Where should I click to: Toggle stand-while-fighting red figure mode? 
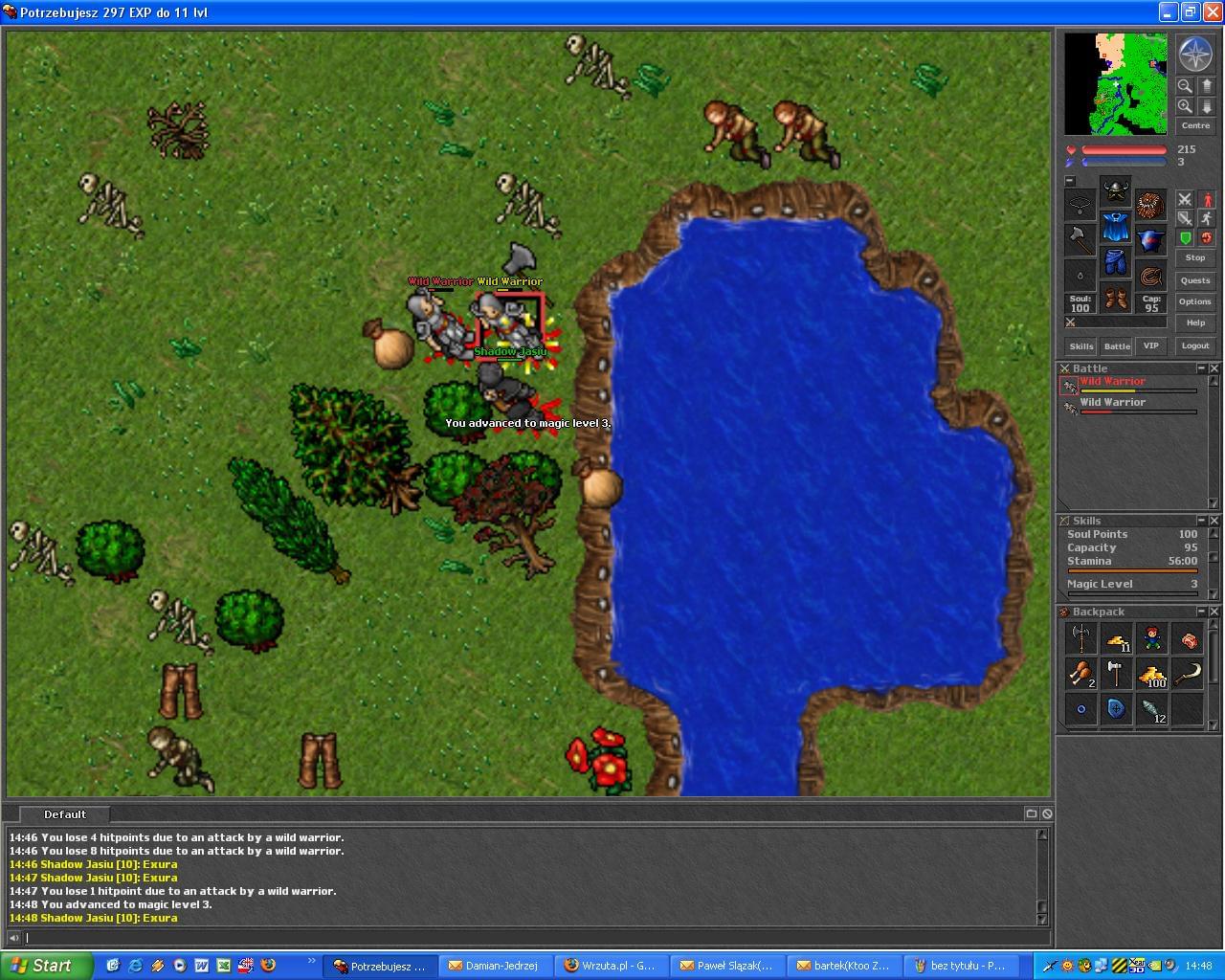point(1206,199)
